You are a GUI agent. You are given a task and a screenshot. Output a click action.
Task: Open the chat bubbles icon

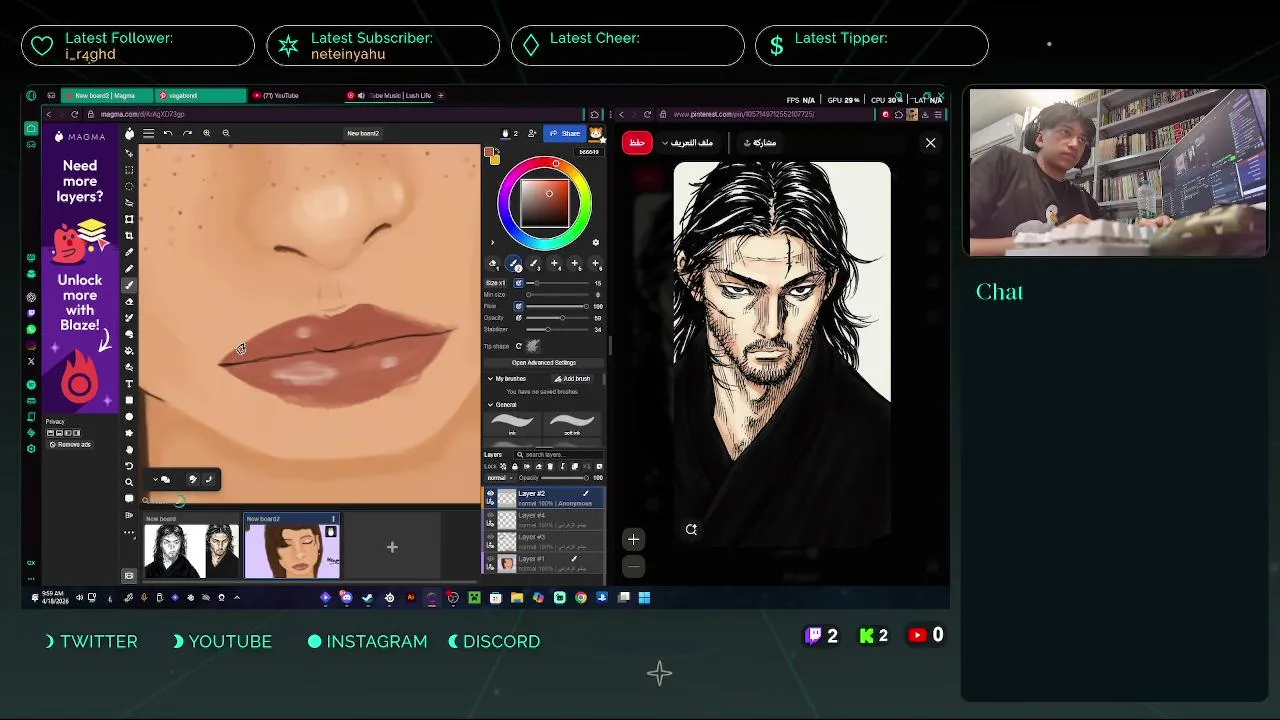click(166, 479)
